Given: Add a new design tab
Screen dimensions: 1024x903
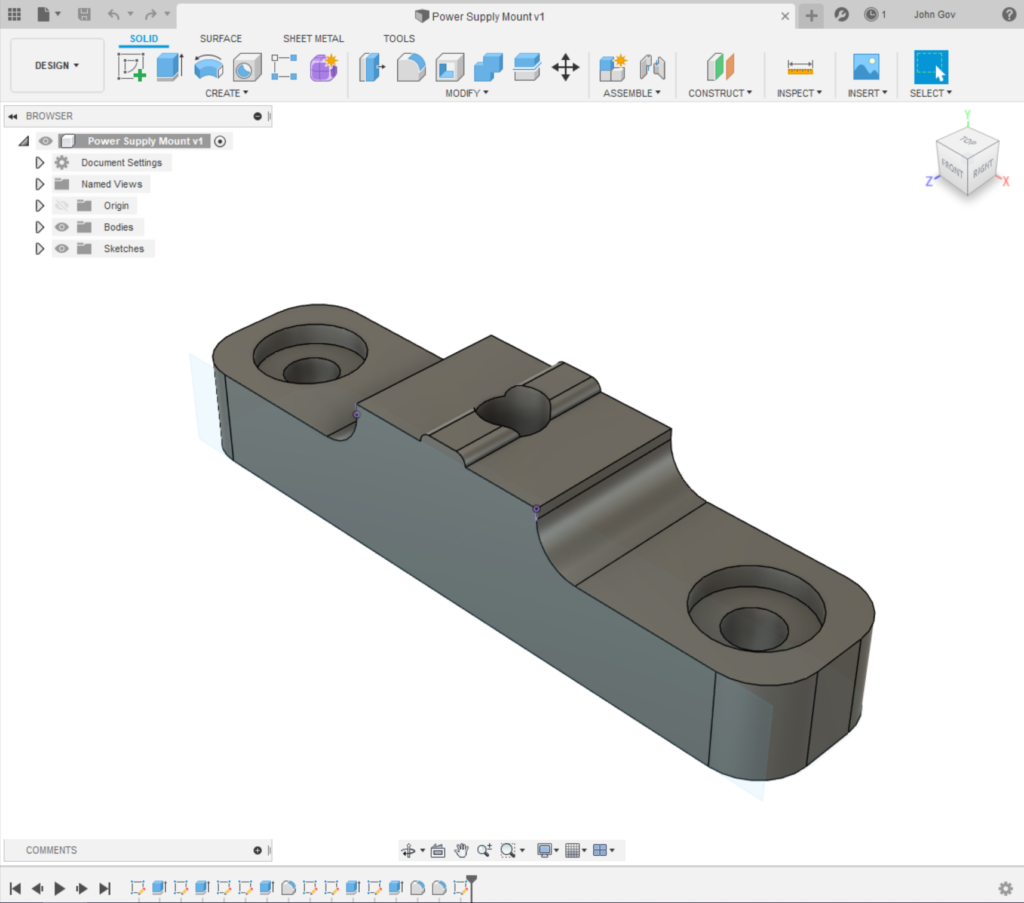Looking at the screenshot, I should point(811,15).
